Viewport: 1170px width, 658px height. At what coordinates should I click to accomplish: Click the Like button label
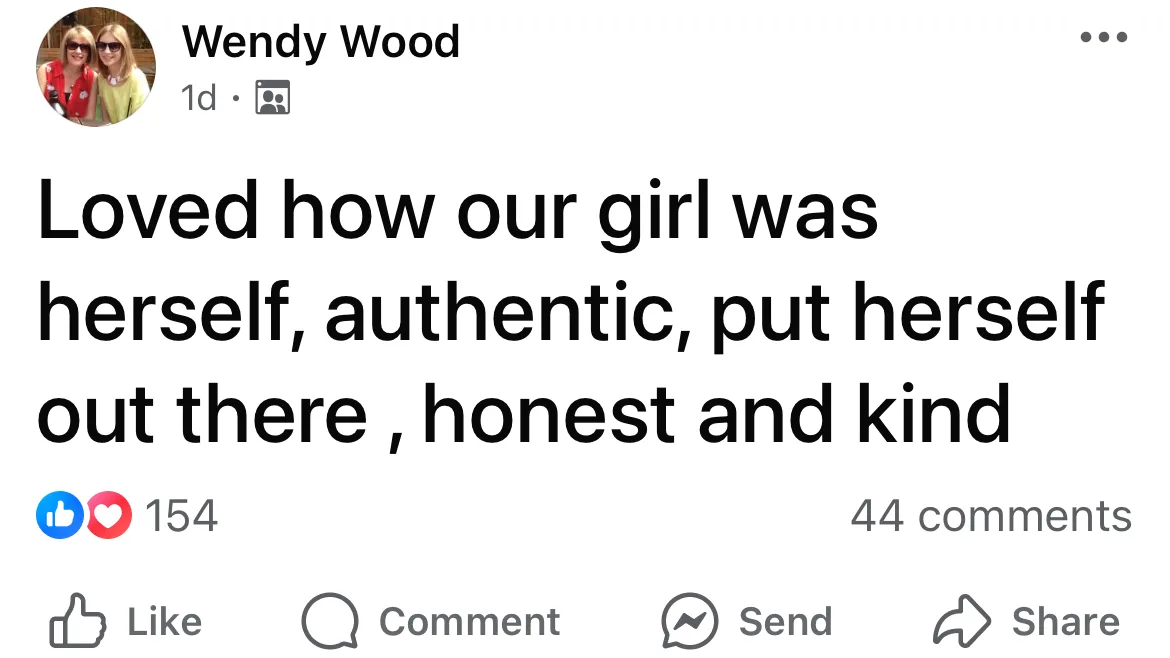165,621
